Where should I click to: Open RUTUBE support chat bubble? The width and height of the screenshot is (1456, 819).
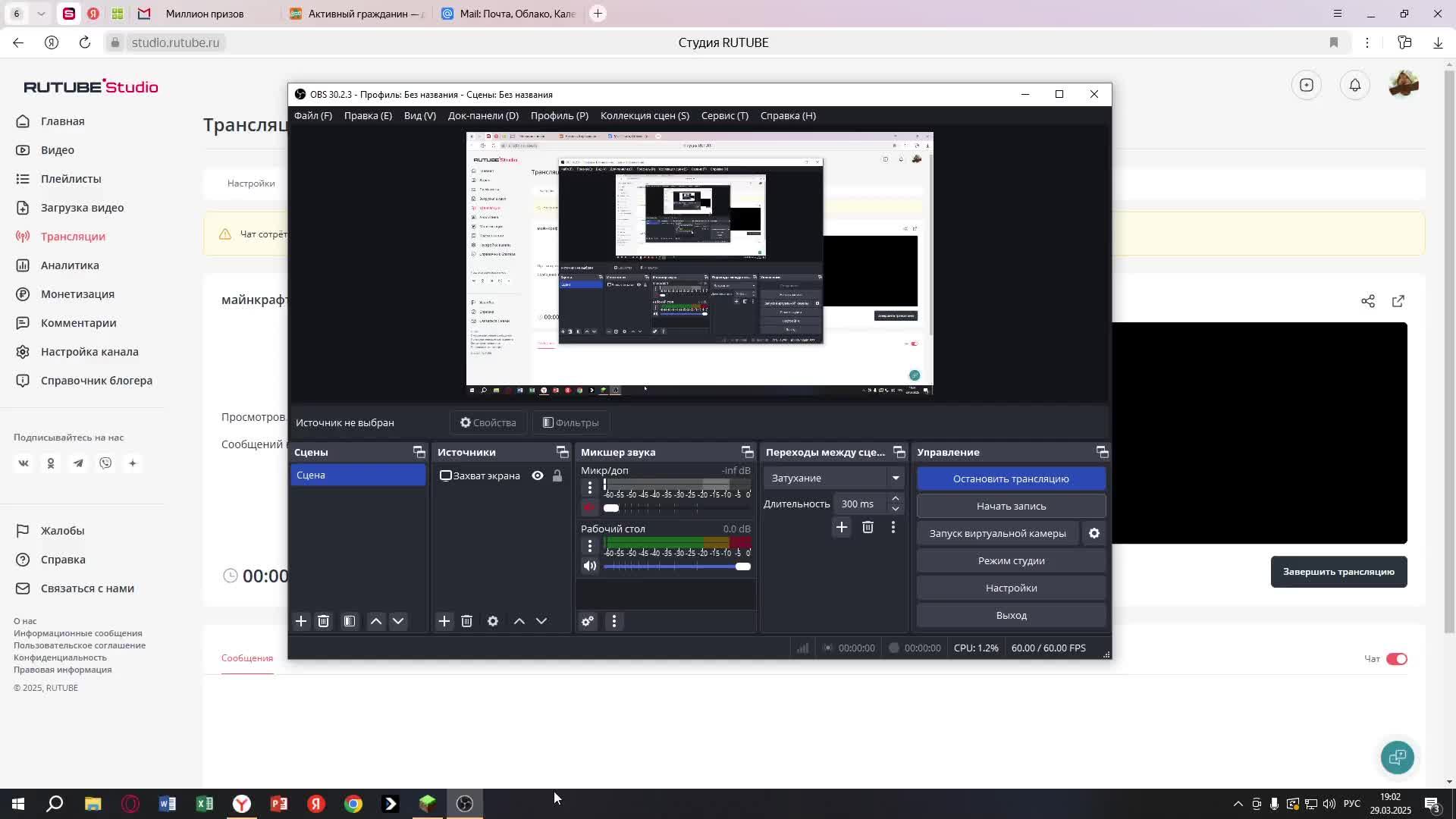(x=1398, y=757)
